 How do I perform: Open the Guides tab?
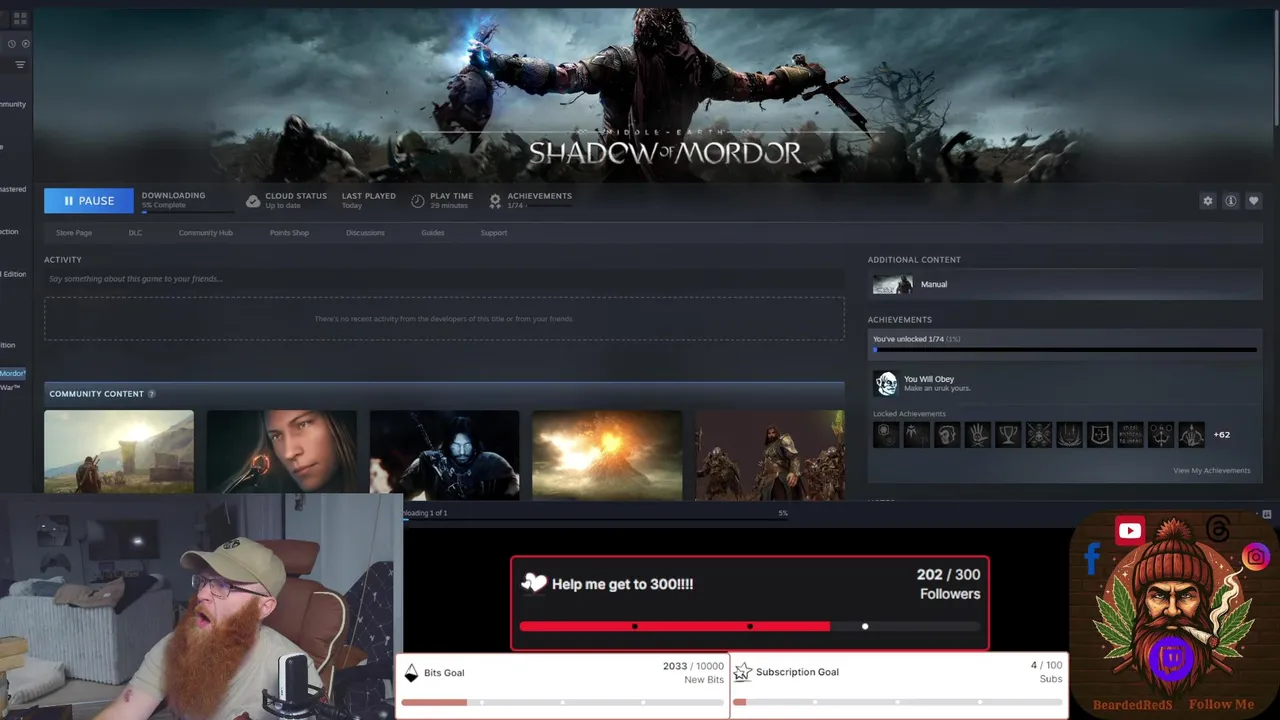[432, 233]
